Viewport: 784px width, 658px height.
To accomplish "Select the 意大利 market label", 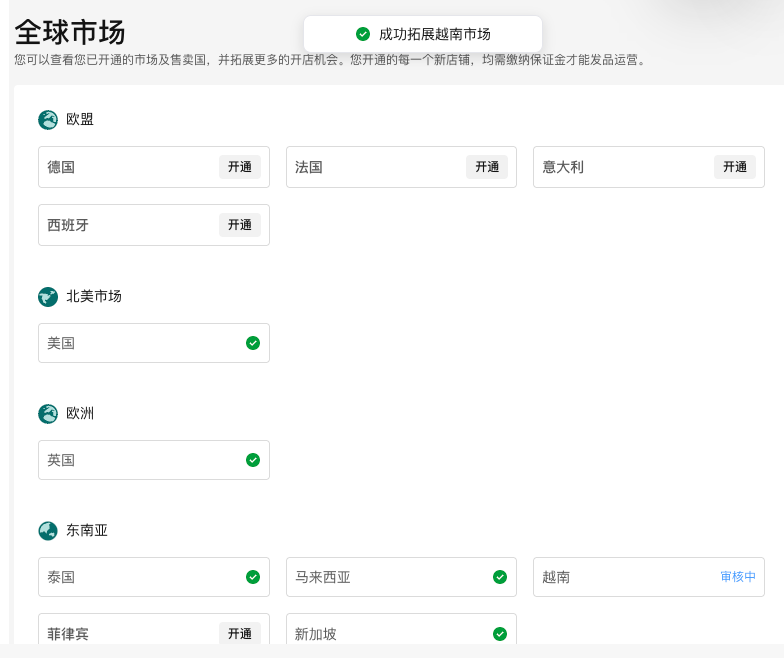I will click(x=563, y=167).
